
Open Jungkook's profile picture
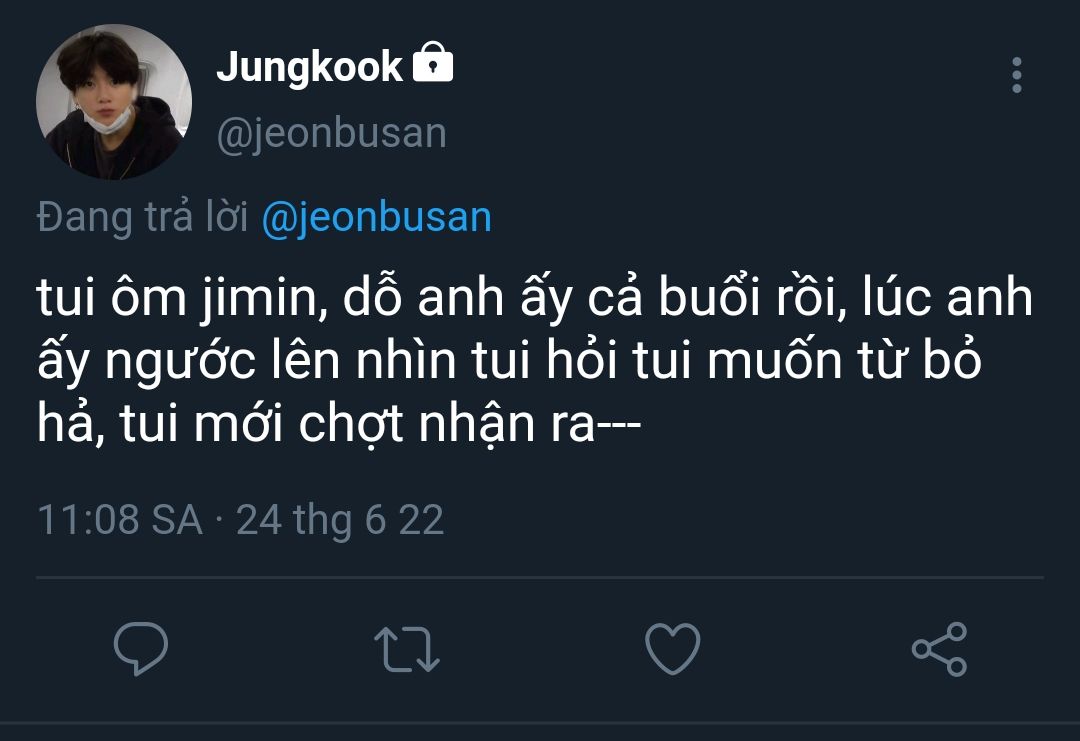click(113, 102)
